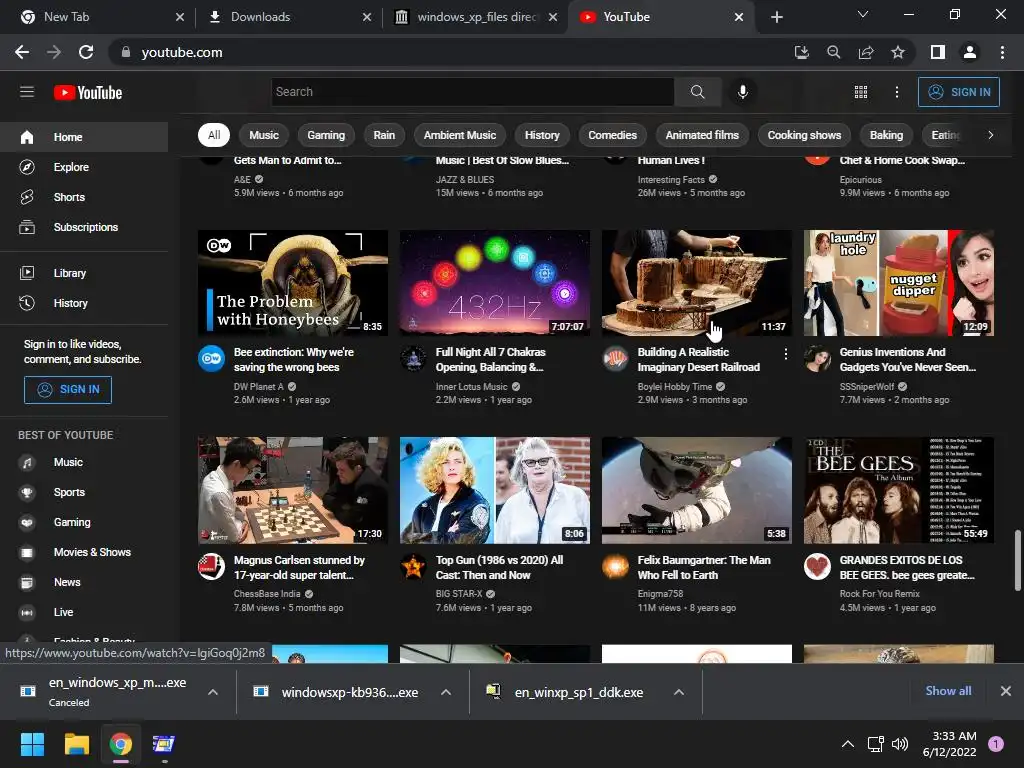This screenshot has height=768, width=1024.
Task: Click the zoom magnifier icon in address bar
Action: [833, 52]
